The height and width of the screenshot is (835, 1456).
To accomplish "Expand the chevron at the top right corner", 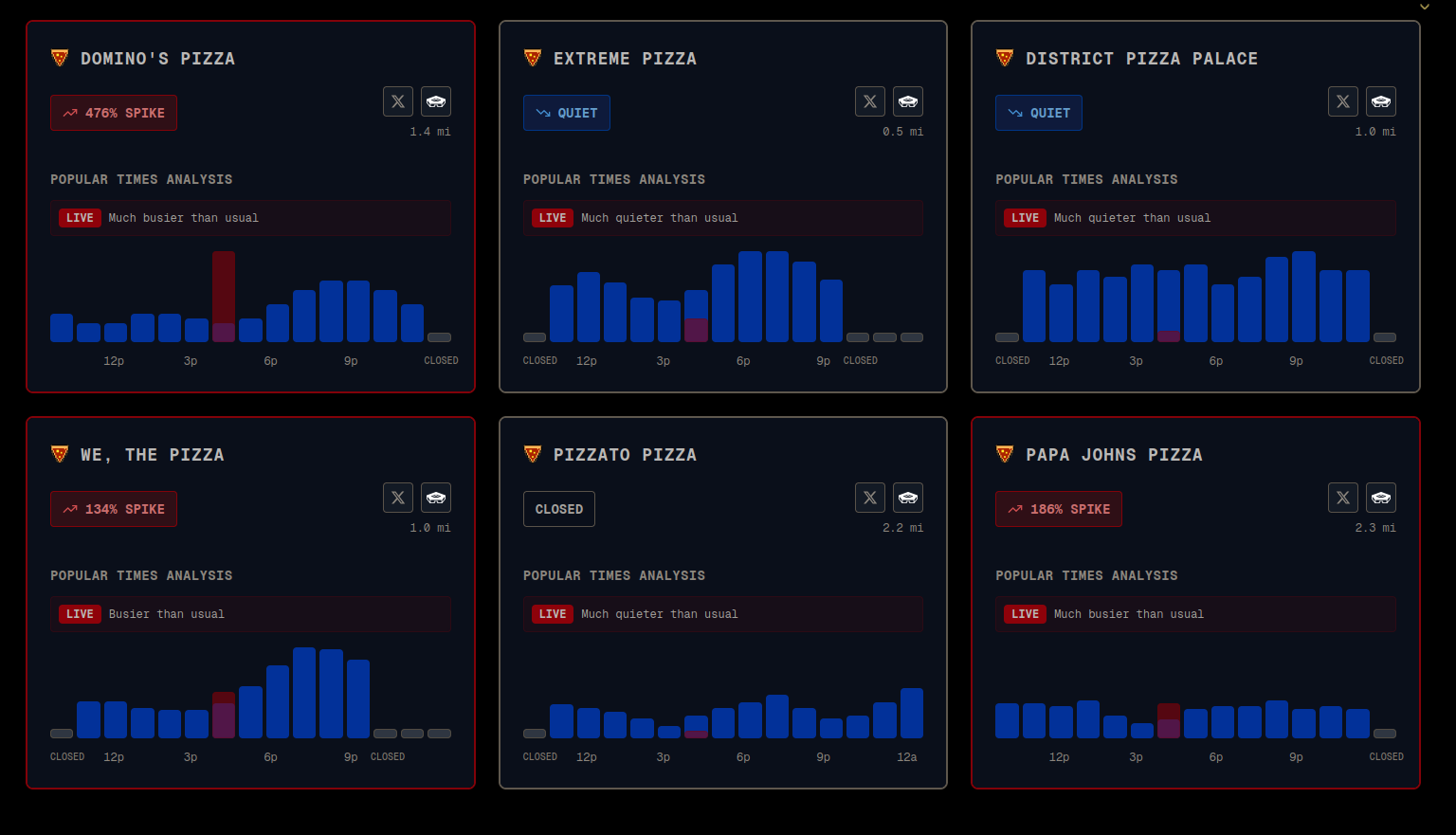I will tap(1424, 7).
